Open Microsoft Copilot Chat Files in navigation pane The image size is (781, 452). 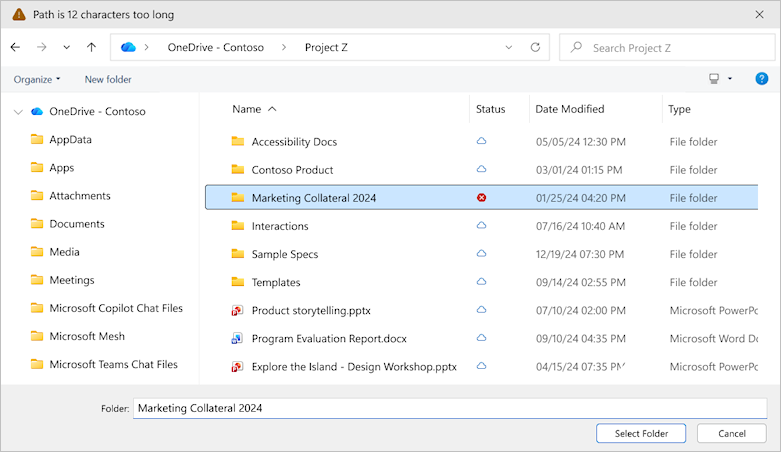point(116,308)
